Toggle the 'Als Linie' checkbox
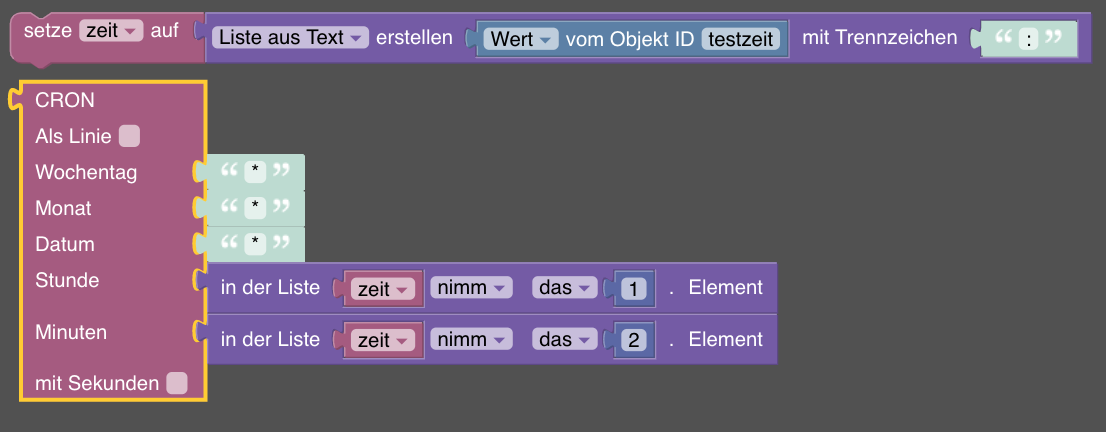The width and height of the screenshot is (1106, 432). pyautogui.click(x=129, y=136)
